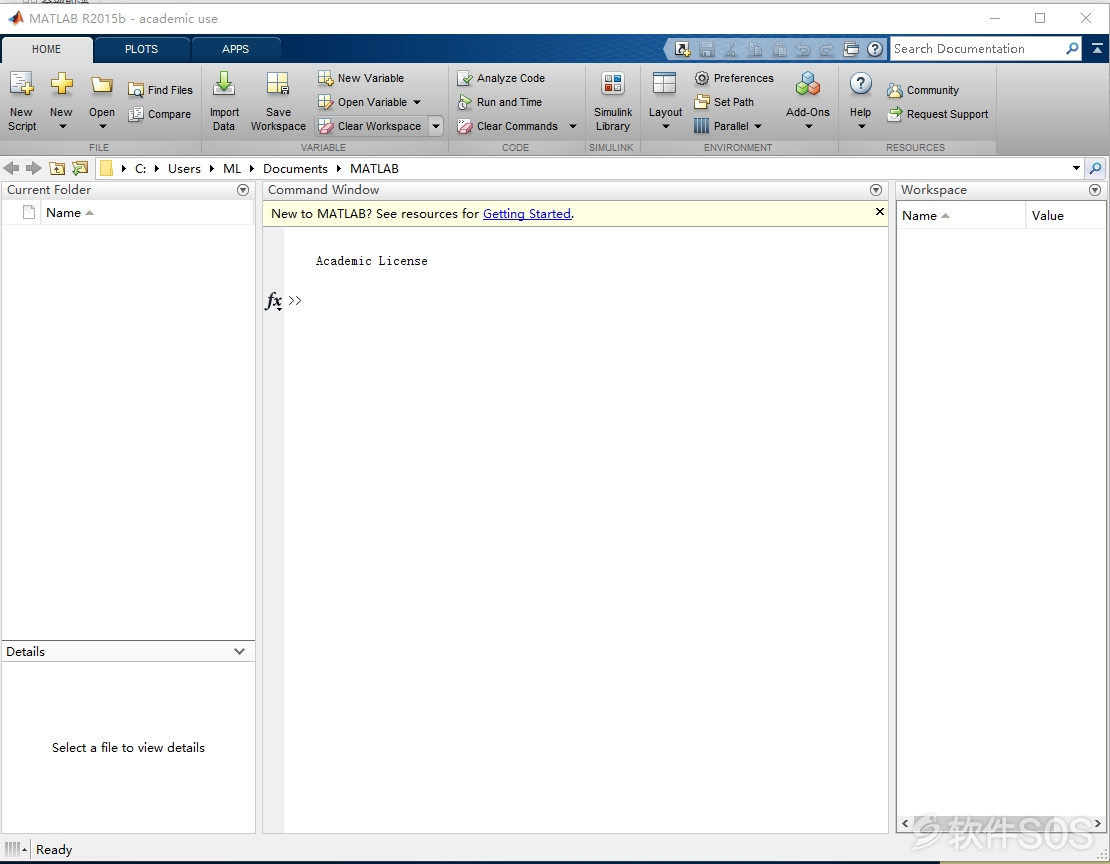Click the Browse for folder icon

pyautogui.click(x=80, y=168)
